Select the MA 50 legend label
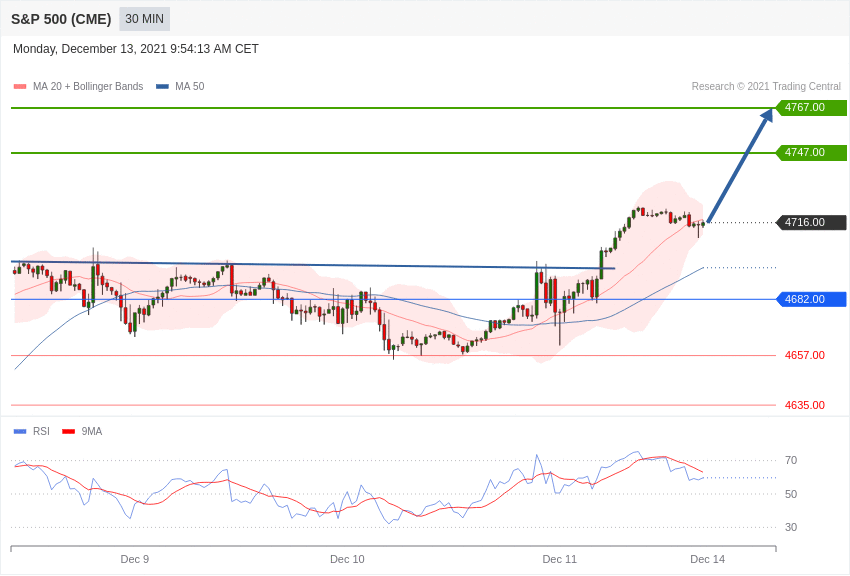This screenshot has width=850, height=576. [190, 87]
